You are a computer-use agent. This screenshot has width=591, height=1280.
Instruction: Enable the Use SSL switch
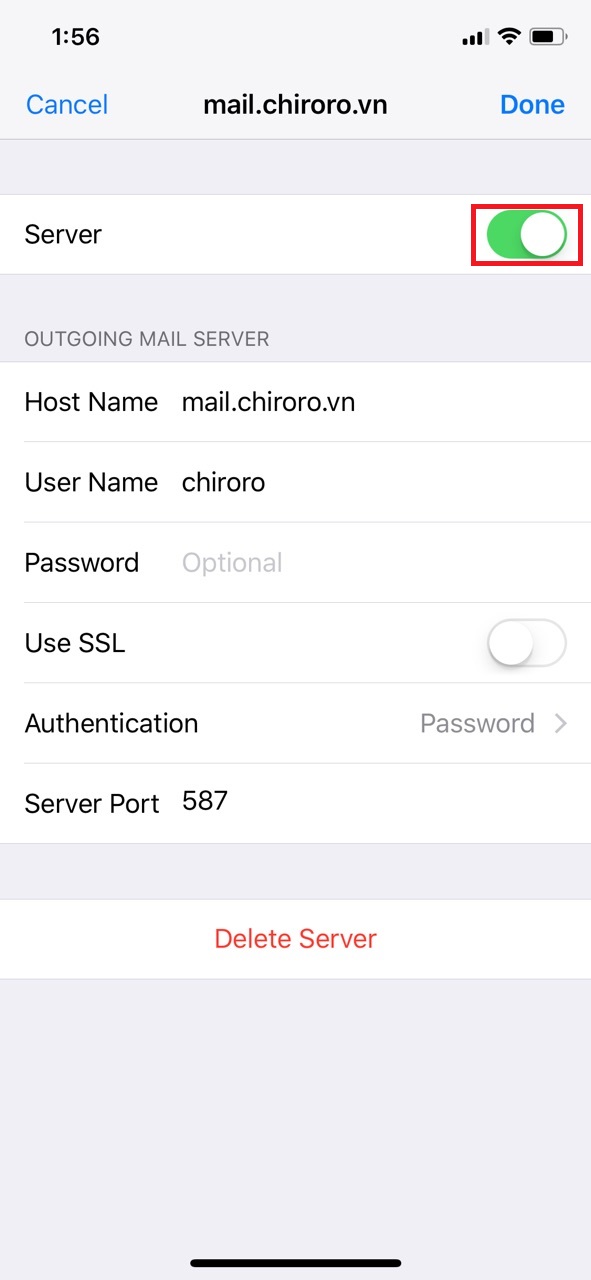pos(527,643)
